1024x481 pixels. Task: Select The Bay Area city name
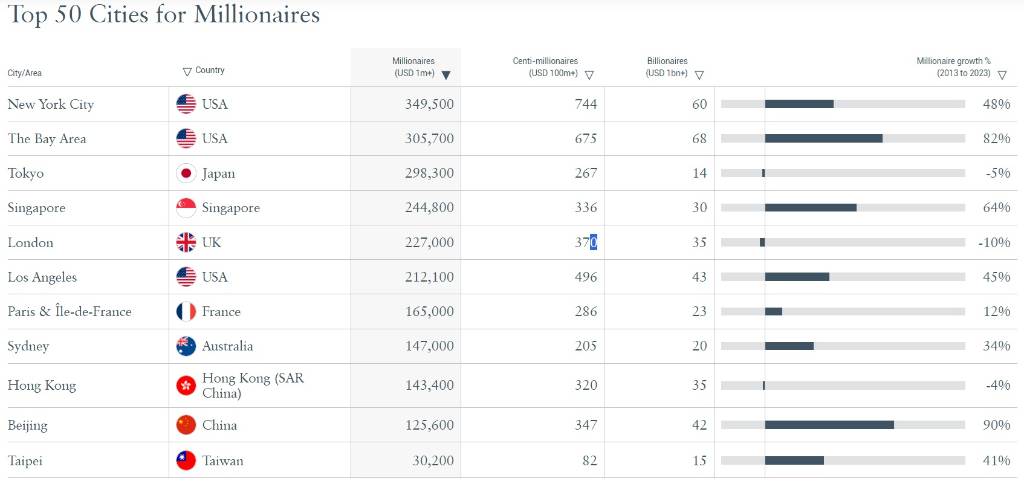coord(47,139)
